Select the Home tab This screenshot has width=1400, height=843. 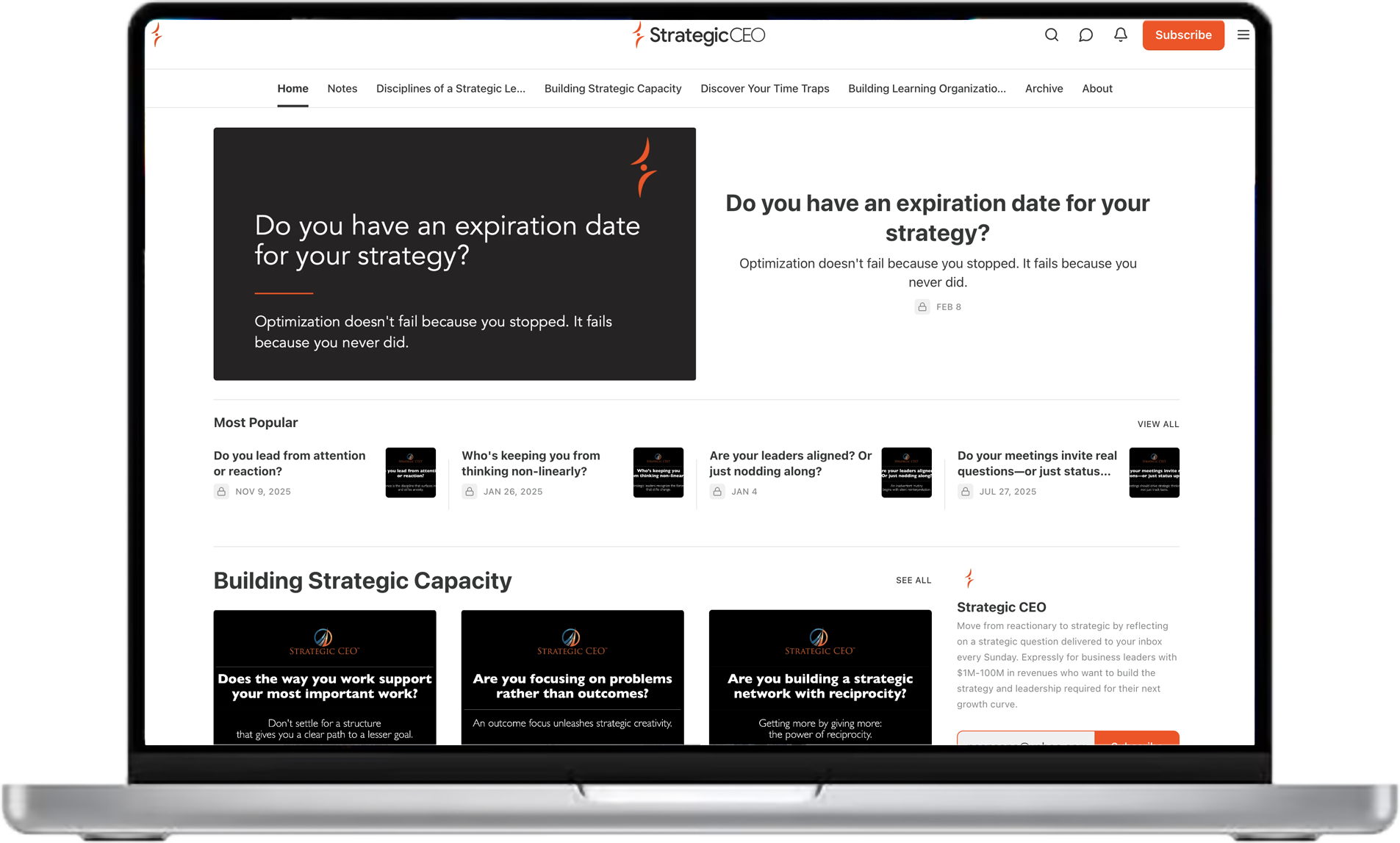coord(292,88)
